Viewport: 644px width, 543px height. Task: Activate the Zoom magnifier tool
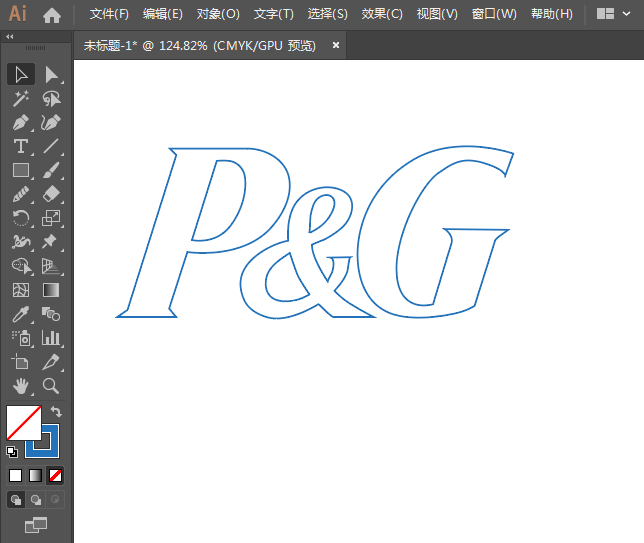tap(51, 386)
